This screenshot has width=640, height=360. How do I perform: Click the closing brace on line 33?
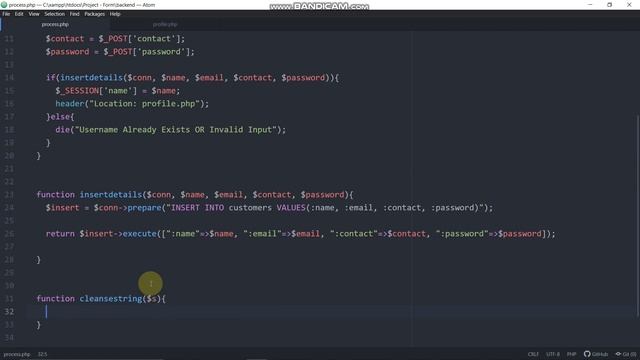tap(39, 325)
